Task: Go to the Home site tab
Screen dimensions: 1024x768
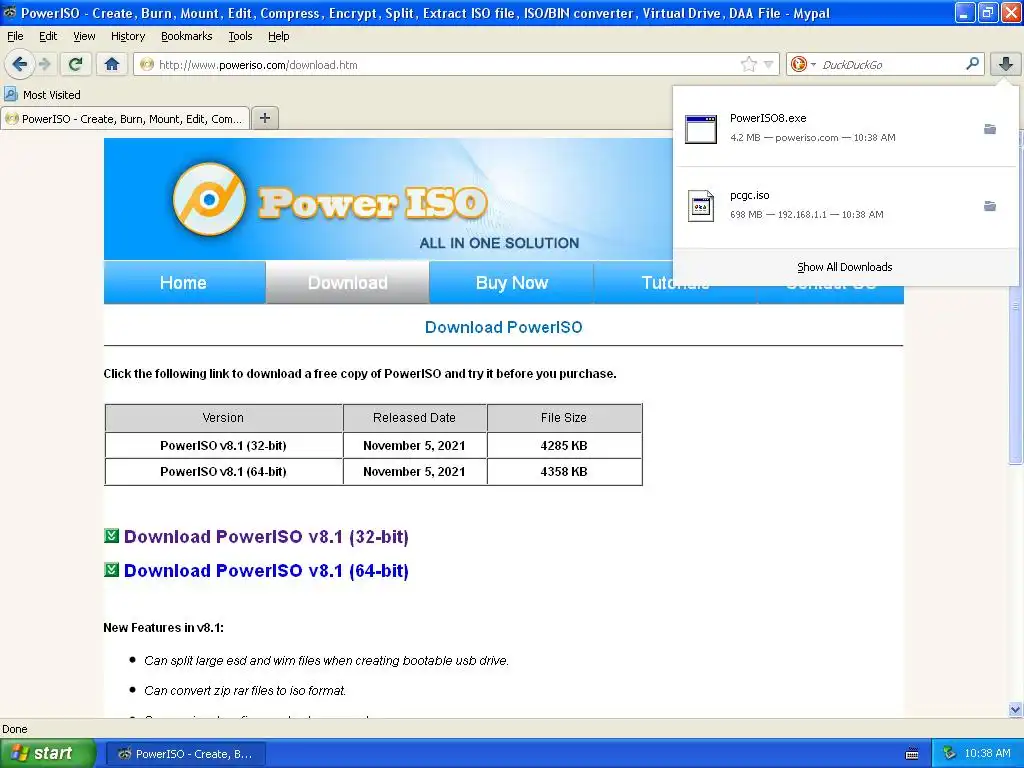Action: pyautogui.click(x=184, y=283)
